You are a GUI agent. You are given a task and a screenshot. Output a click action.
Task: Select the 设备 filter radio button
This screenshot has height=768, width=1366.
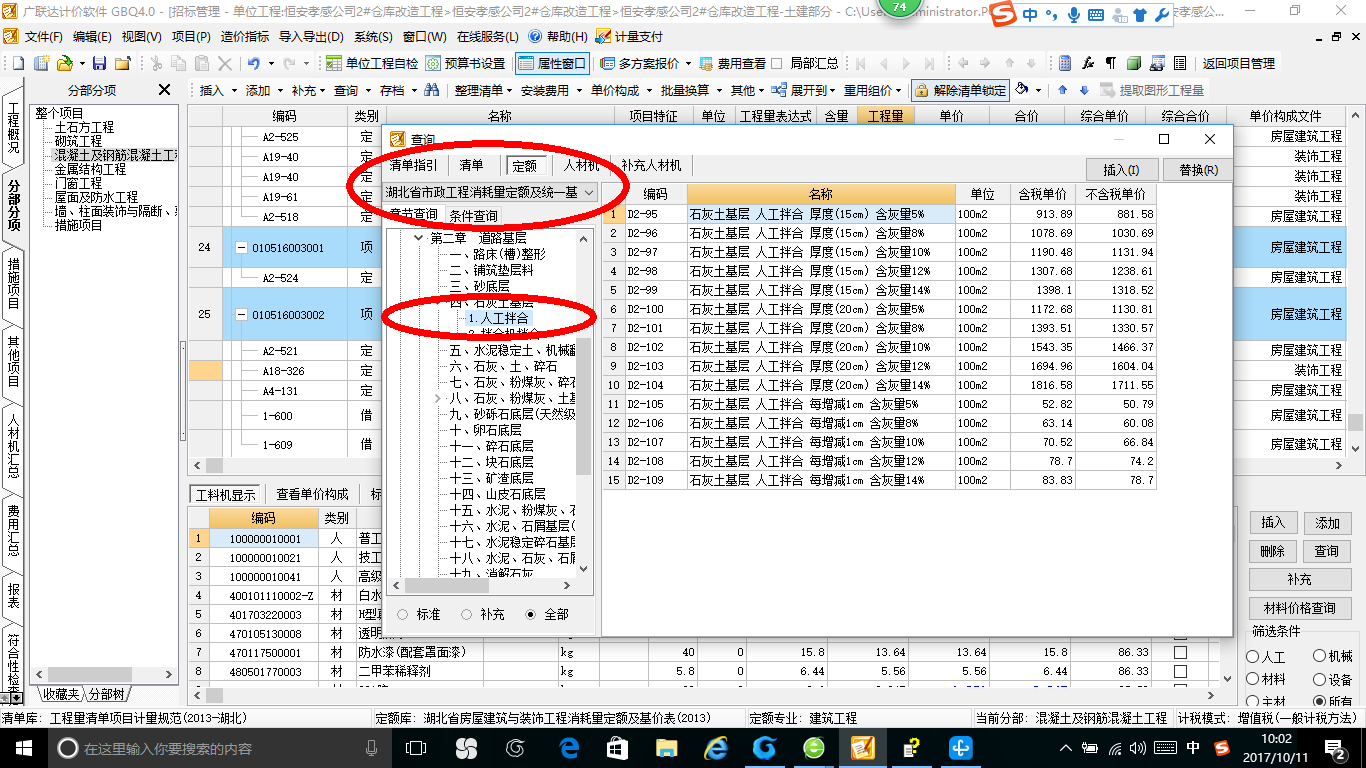click(x=1319, y=679)
